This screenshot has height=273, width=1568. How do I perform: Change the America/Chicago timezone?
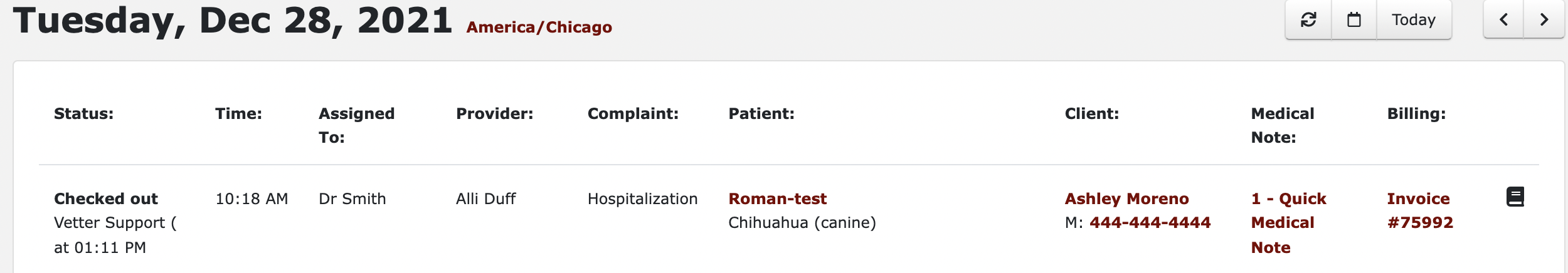(x=539, y=28)
